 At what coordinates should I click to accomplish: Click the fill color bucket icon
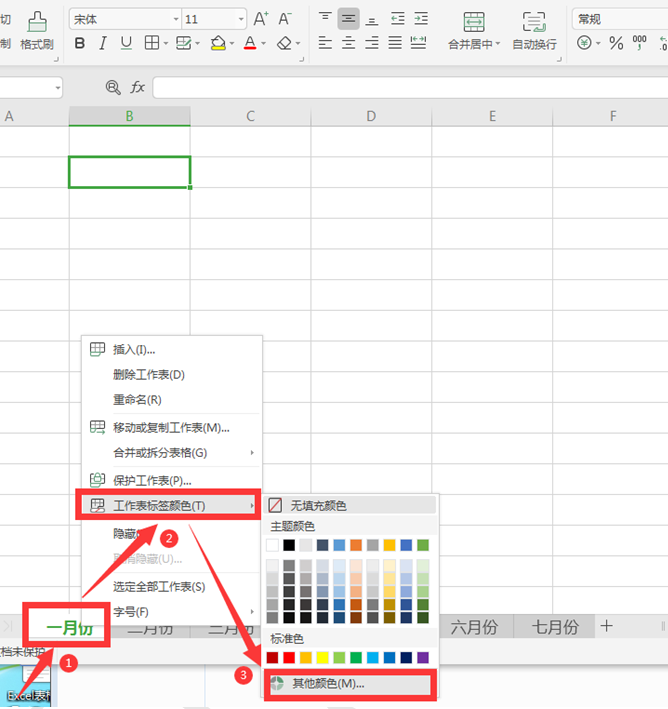click(x=218, y=43)
